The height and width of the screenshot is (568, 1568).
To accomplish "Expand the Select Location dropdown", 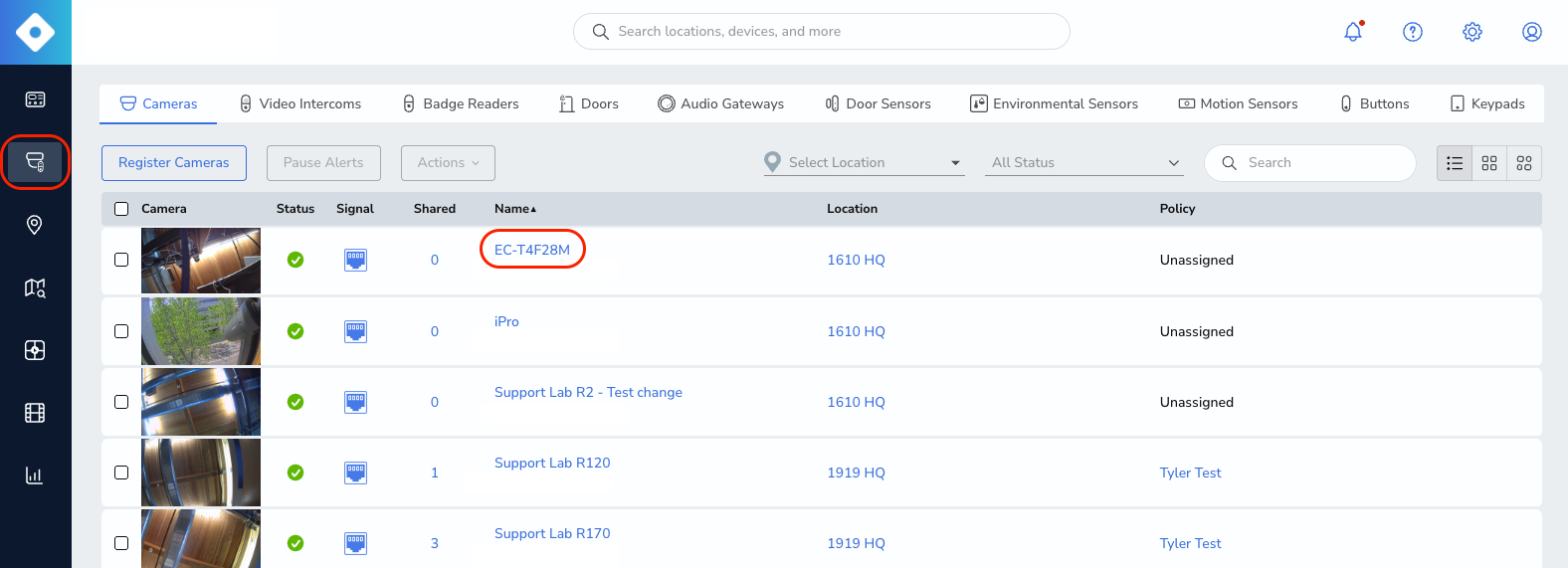I will 864,162.
